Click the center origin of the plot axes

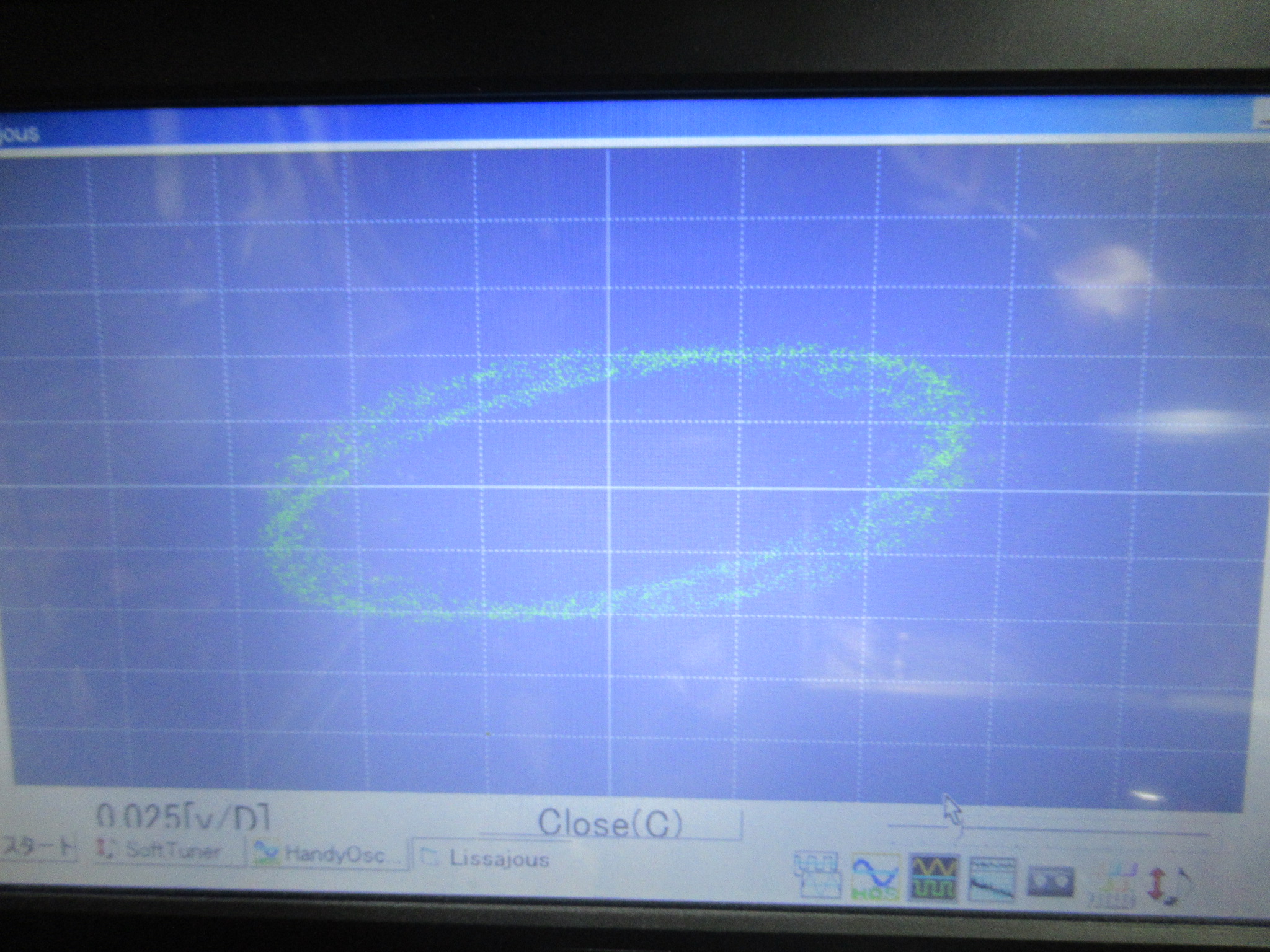pos(609,488)
